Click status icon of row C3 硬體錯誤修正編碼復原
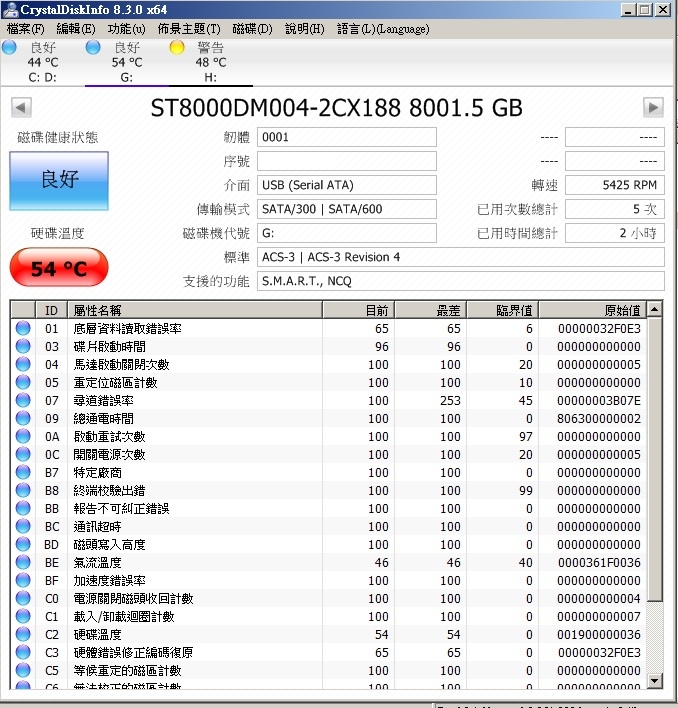 [x=23, y=652]
